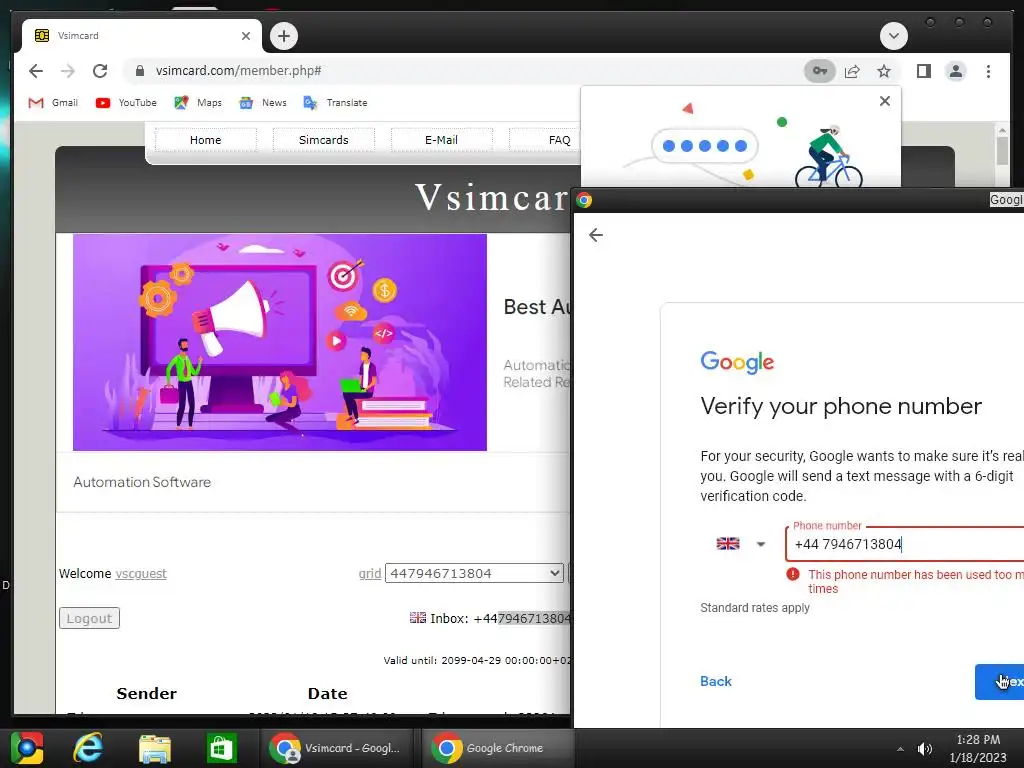
Task: Open the YouTube bookmark
Action: click(126, 103)
